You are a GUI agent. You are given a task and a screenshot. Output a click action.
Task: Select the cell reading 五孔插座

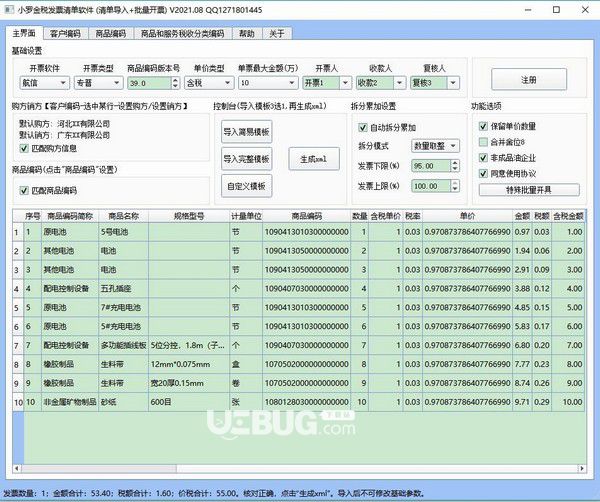pos(124,288)
